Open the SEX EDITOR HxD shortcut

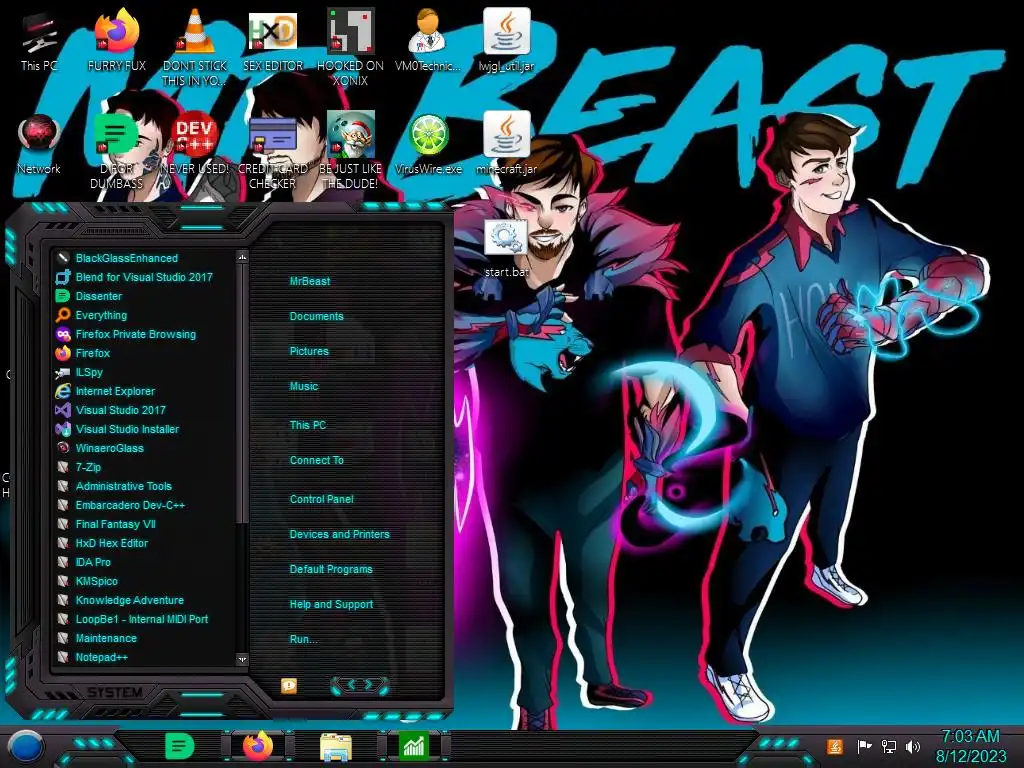pos(273,40)
